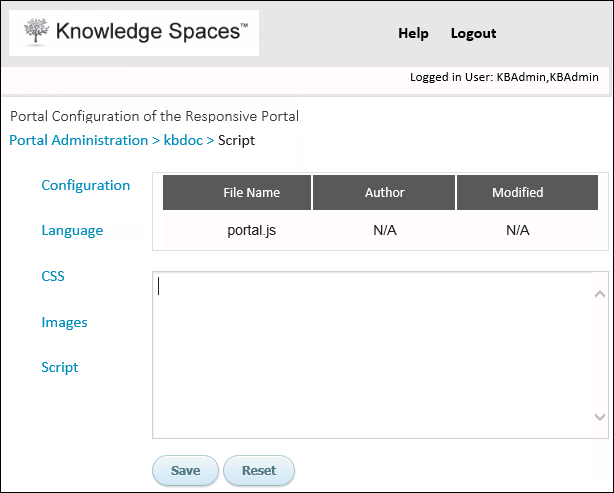Viewport: 614px width, 493px height.
Task: Log out using the Logout link
Action: click(473, 33)
